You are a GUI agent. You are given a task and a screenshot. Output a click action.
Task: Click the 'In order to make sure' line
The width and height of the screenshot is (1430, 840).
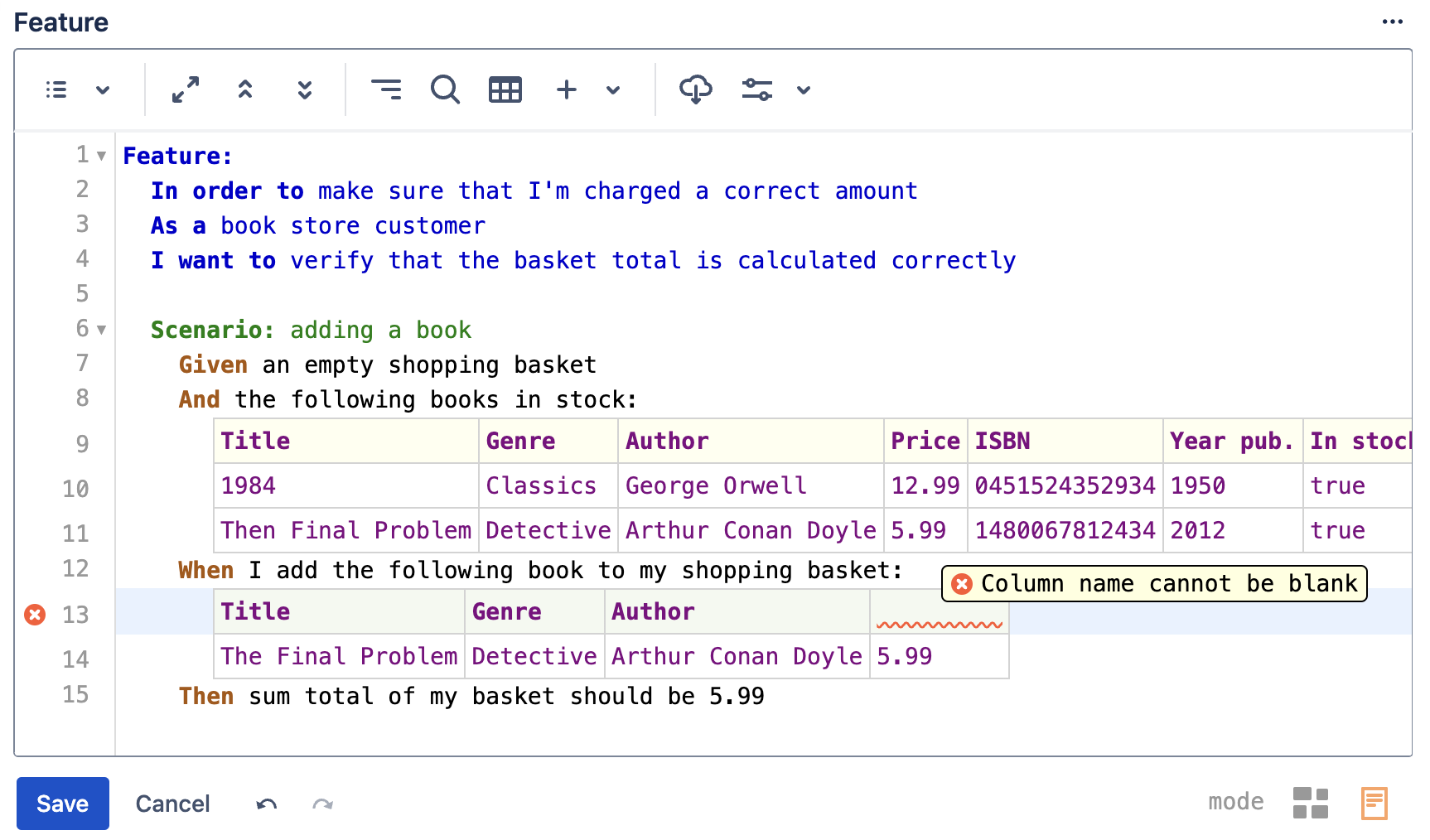tap(534, 191)
